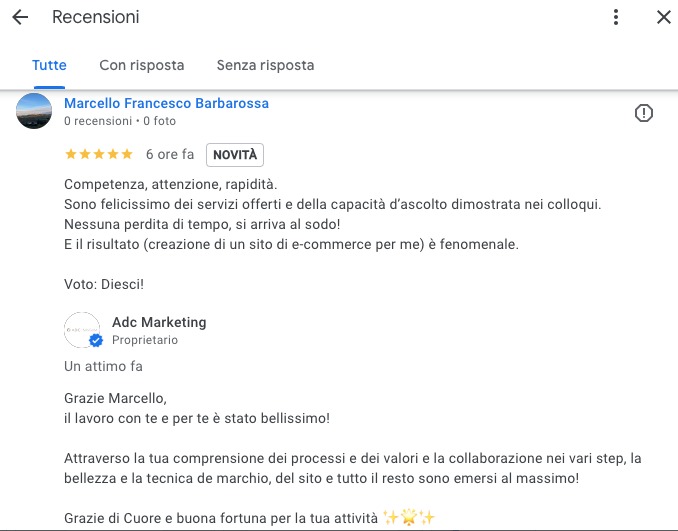Open Marcello Francesco Barbarossa's reviewer profile link
This screenshot has width=678, height=531.
(x=166, y=103)
